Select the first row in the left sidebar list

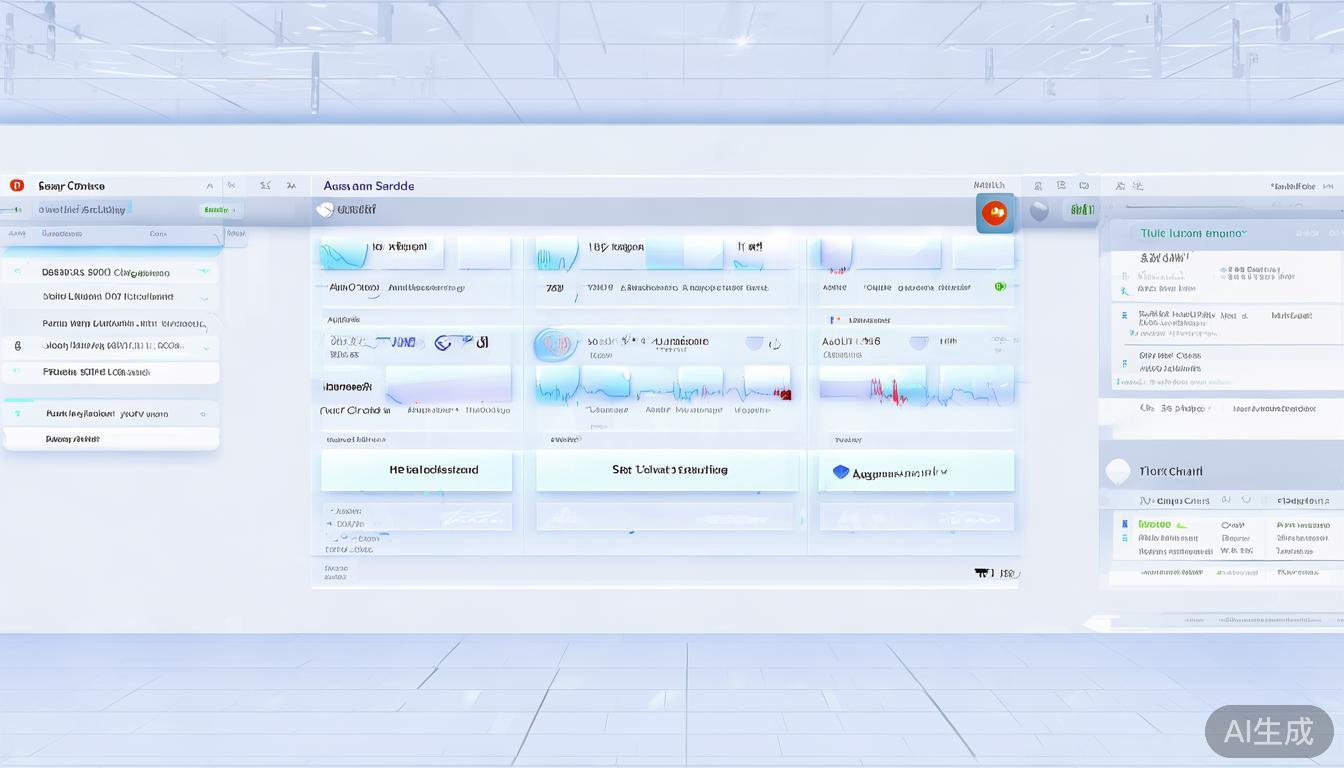(x=110, y=272)
